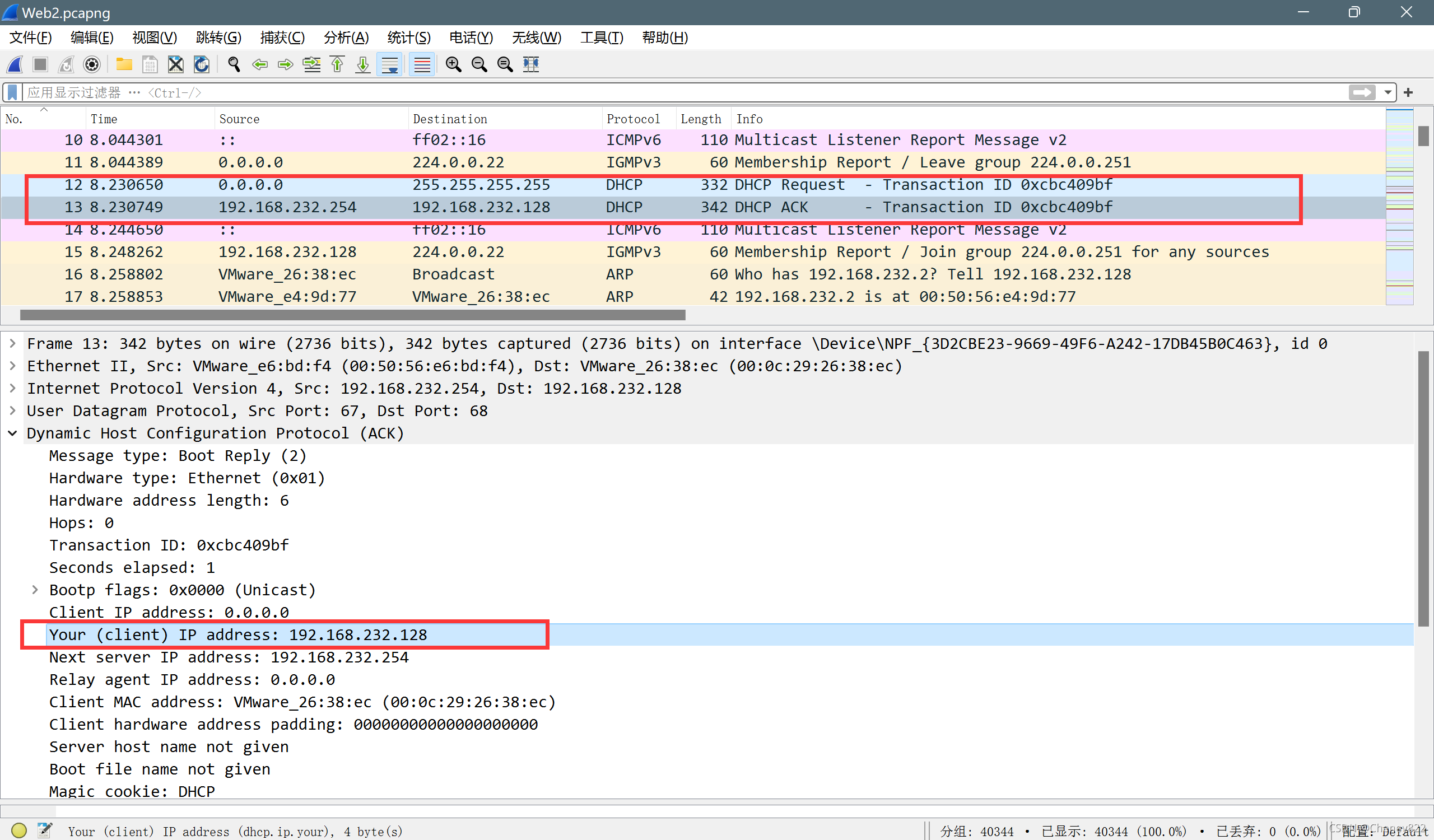This screenshot has width=1434, height=840.
Task: Toggle auto-scroll during live capture
Action: [390, 64]
